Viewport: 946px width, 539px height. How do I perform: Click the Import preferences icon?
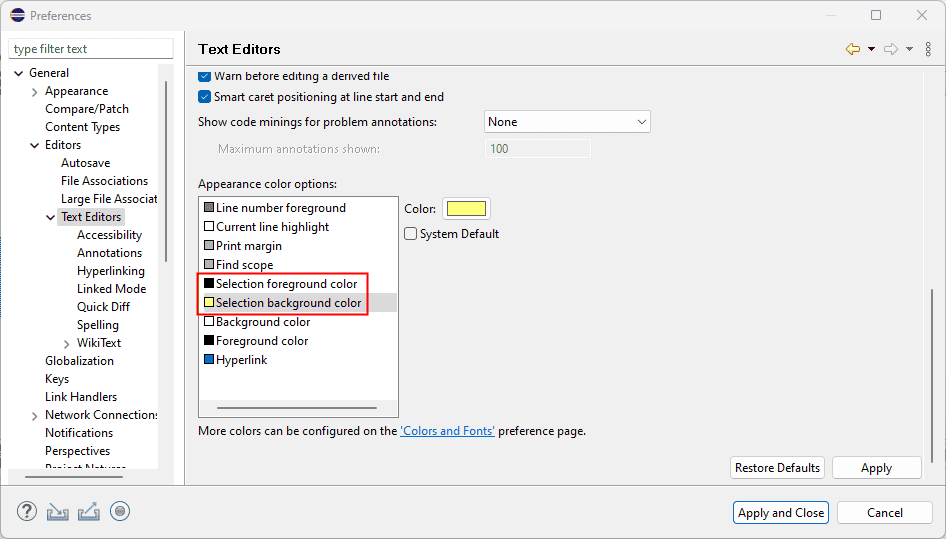(x=58, y=512)
